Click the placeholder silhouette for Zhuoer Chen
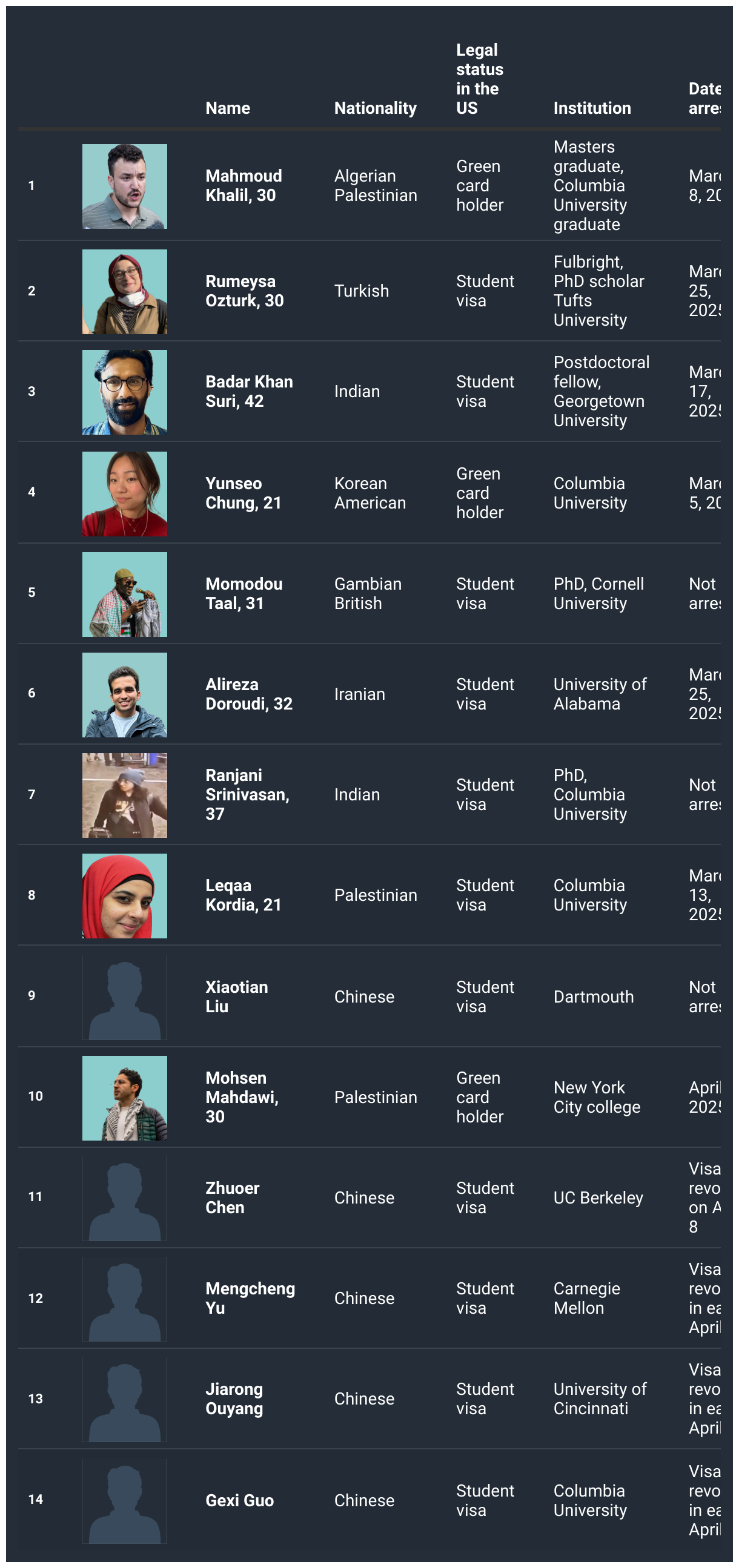Image resolution: width=739 pixels, height=1568 pixels. (x=125, y=1198)
